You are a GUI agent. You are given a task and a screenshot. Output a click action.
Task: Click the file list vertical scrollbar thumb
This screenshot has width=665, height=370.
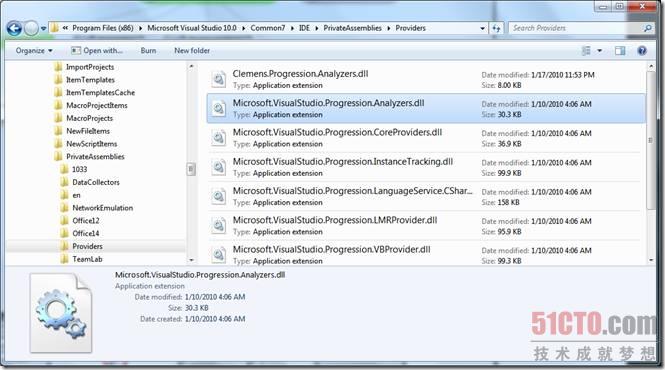tap(651, 140)
